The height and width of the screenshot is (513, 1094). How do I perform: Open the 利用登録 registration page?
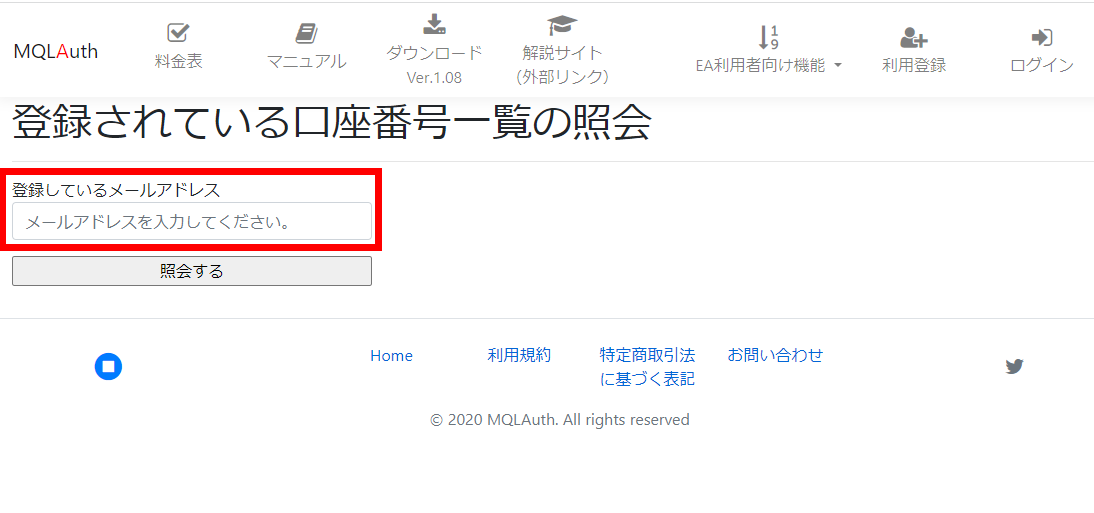pyautogui.click(x=913, y=66)
